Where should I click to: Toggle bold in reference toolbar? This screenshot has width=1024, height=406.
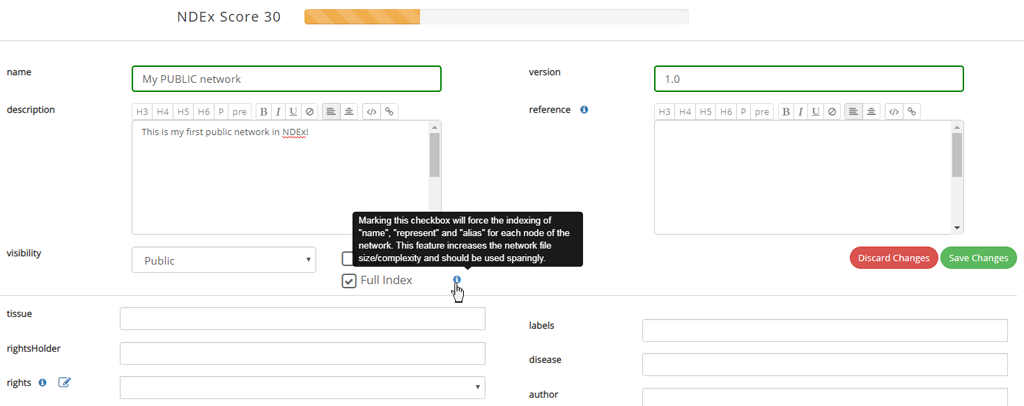(x=786, y=112)
